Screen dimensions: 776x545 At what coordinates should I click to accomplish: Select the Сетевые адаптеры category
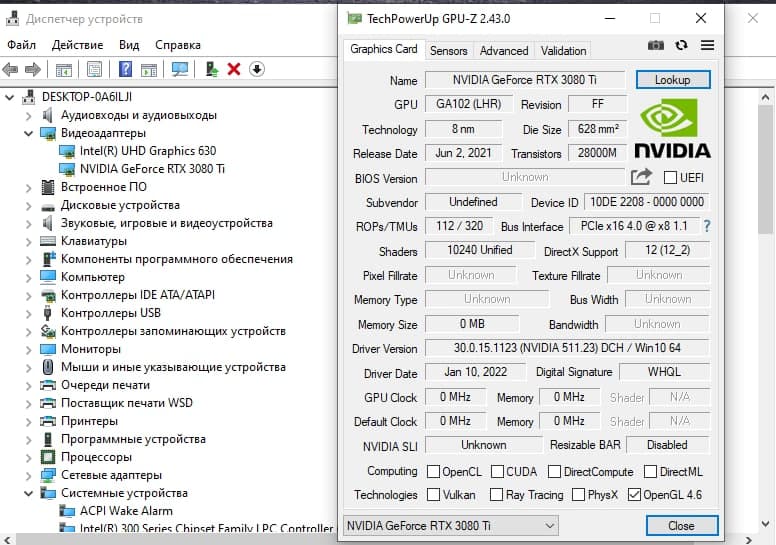[x=111, y=475]
